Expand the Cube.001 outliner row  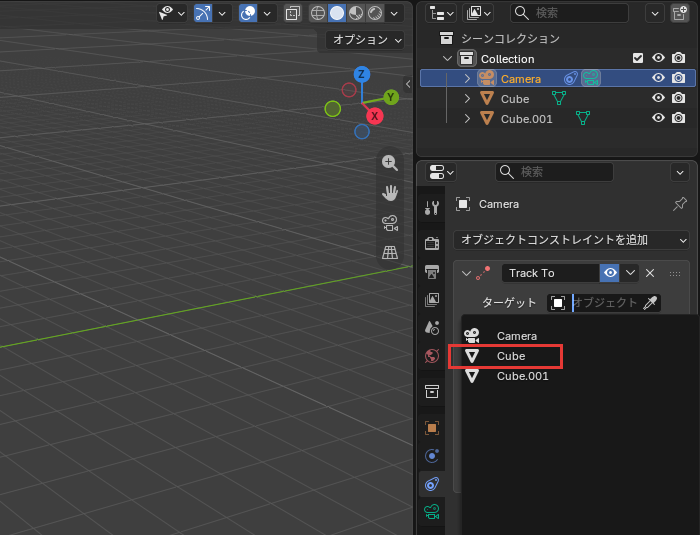[x=467, y=118]
